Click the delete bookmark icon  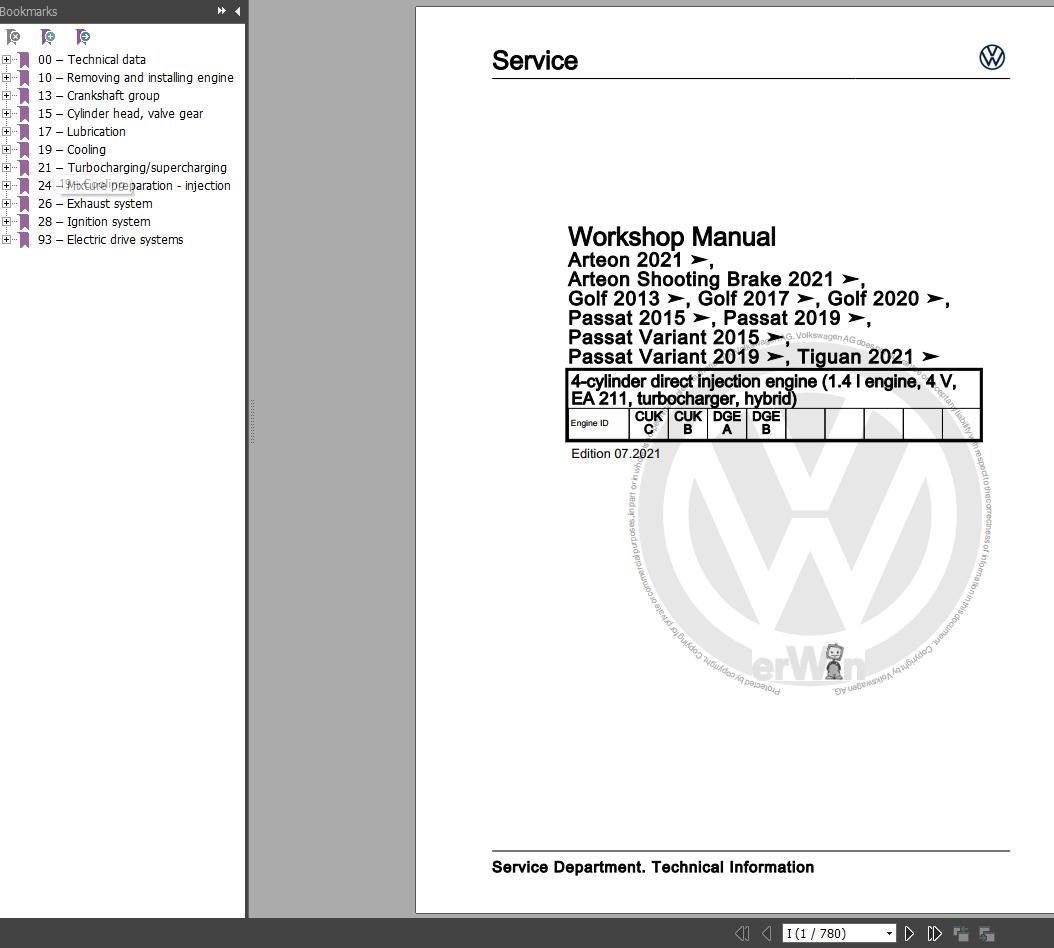click(x=14, y=36)
